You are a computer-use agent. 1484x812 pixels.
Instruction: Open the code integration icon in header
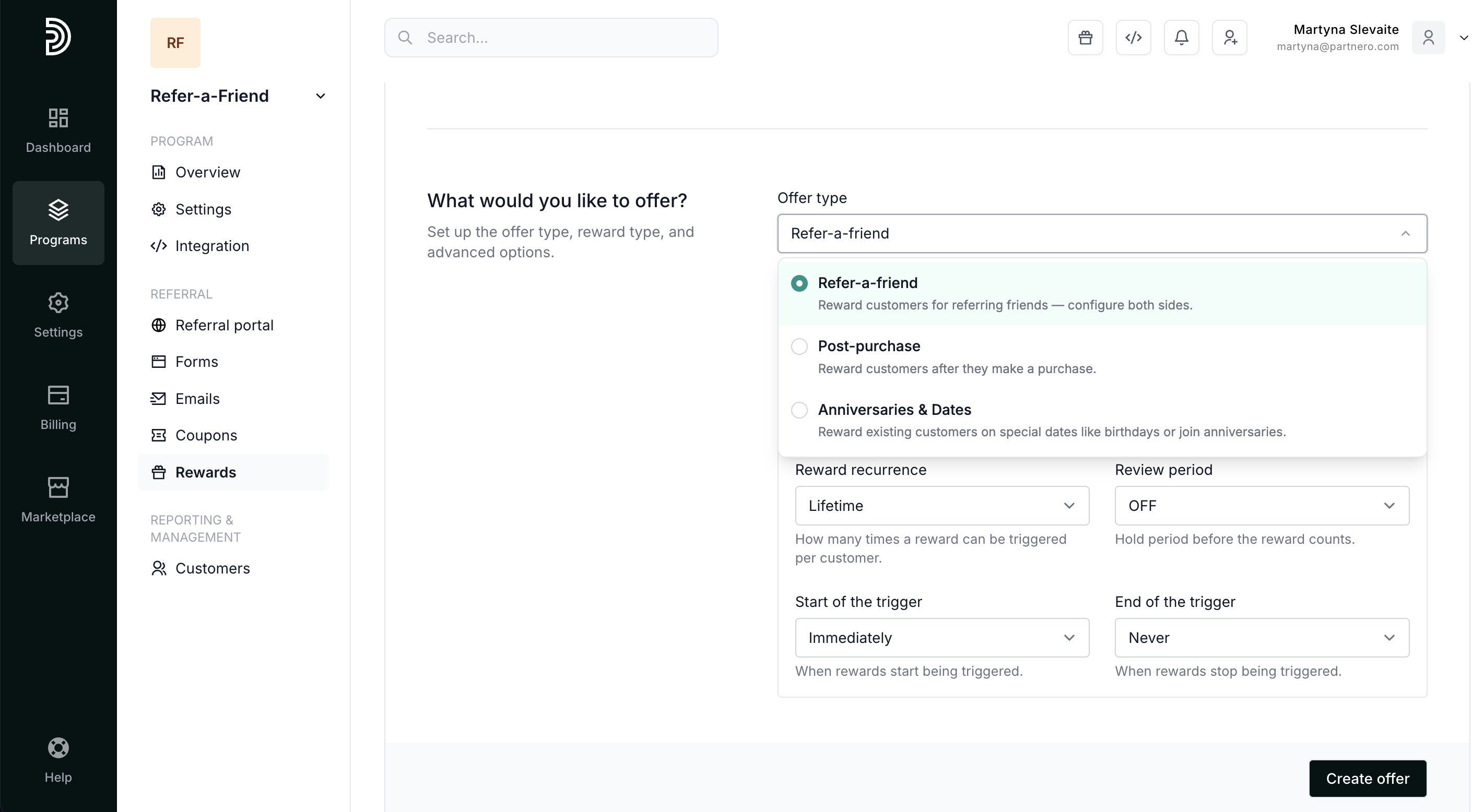click(x=1133, y=38)
